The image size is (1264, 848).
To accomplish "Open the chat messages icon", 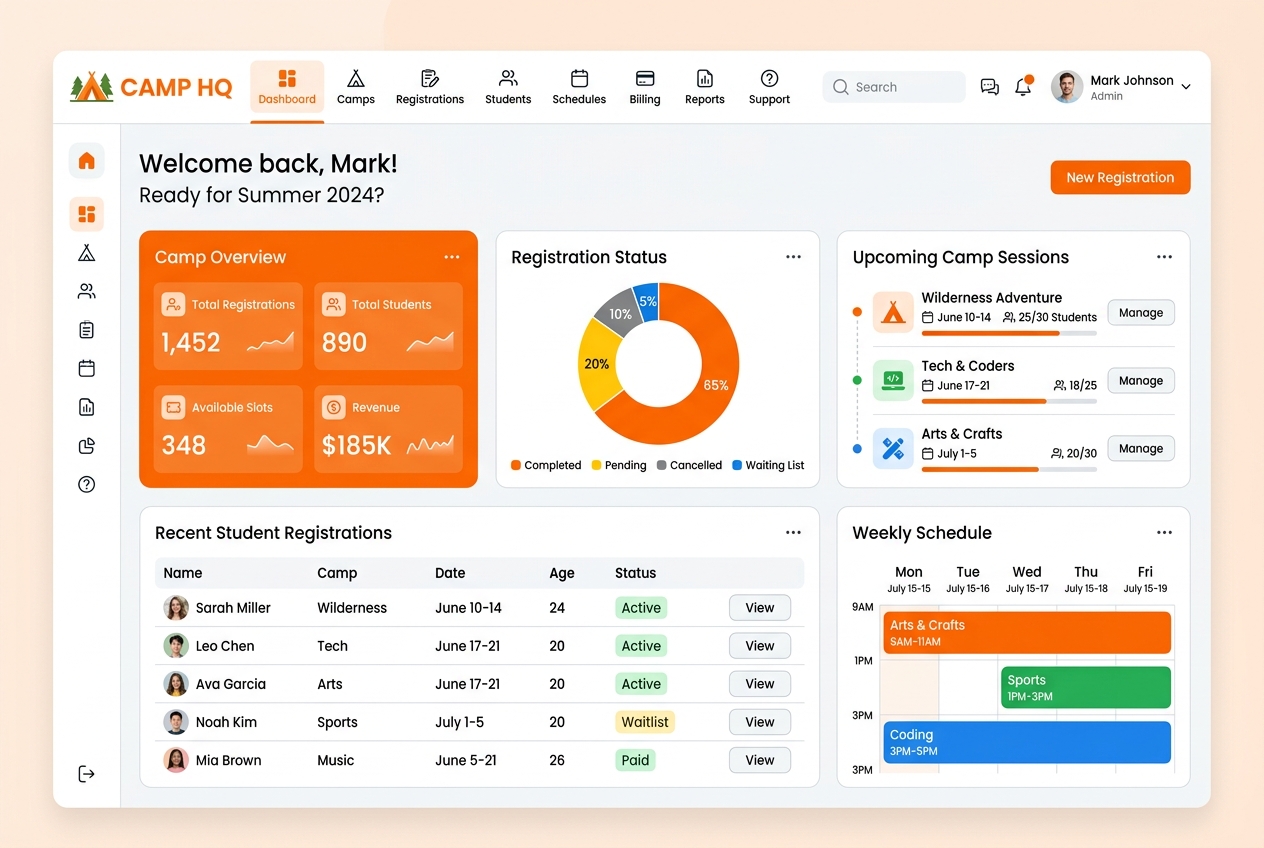I will pos(990,87).
